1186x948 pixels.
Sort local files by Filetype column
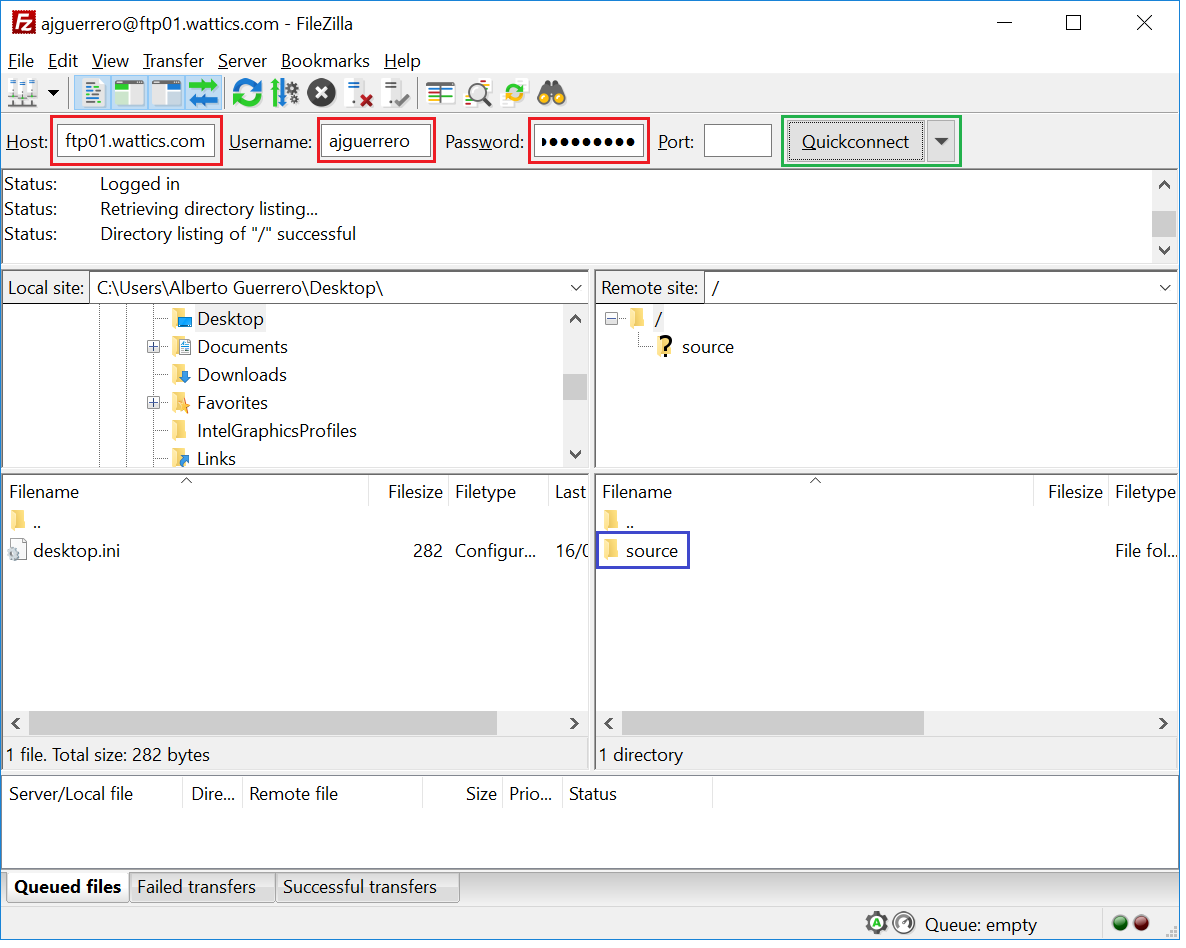[497, 493]
